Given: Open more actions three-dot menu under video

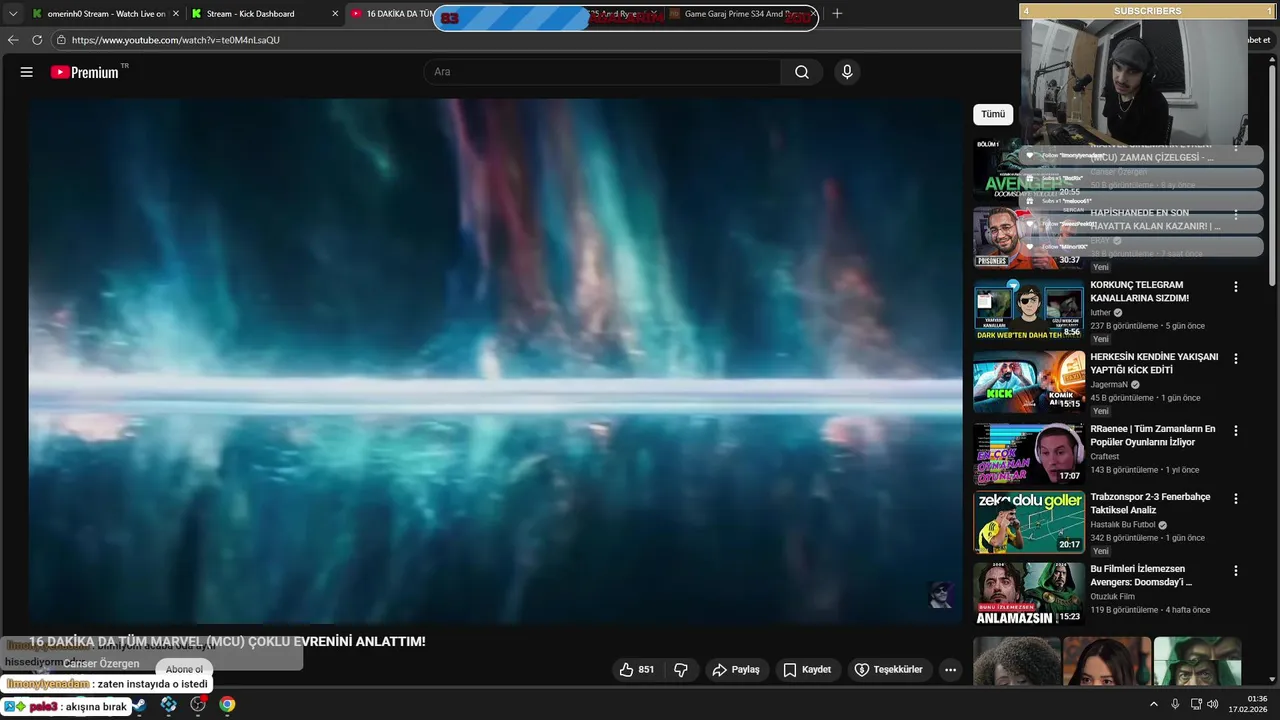Looking at the screenshot, I should coord(950,670).
